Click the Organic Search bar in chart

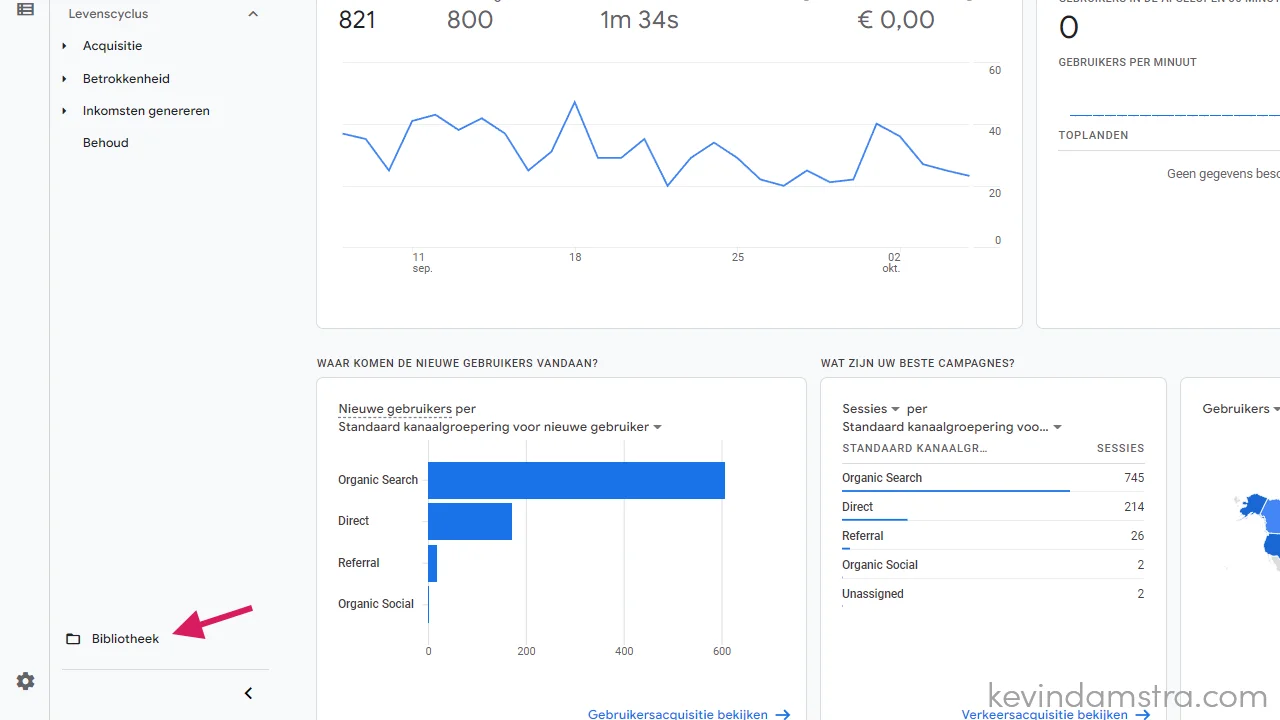pos(576,480)
